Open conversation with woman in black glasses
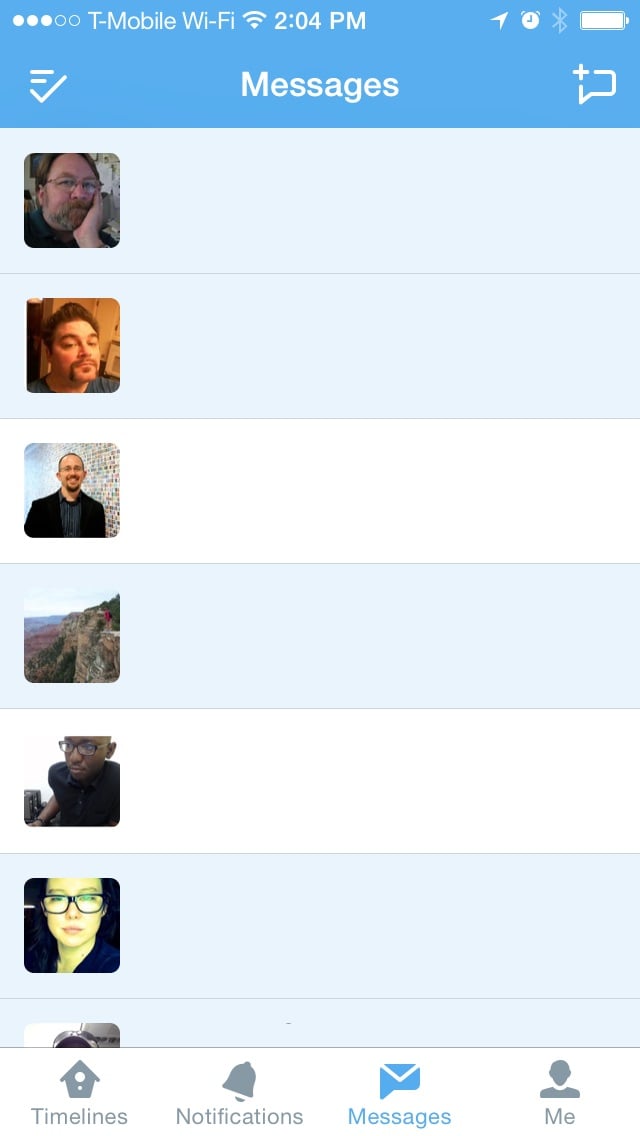Image resolution: width=640 pixels, height=1136 pixels. tap(320, 926)
